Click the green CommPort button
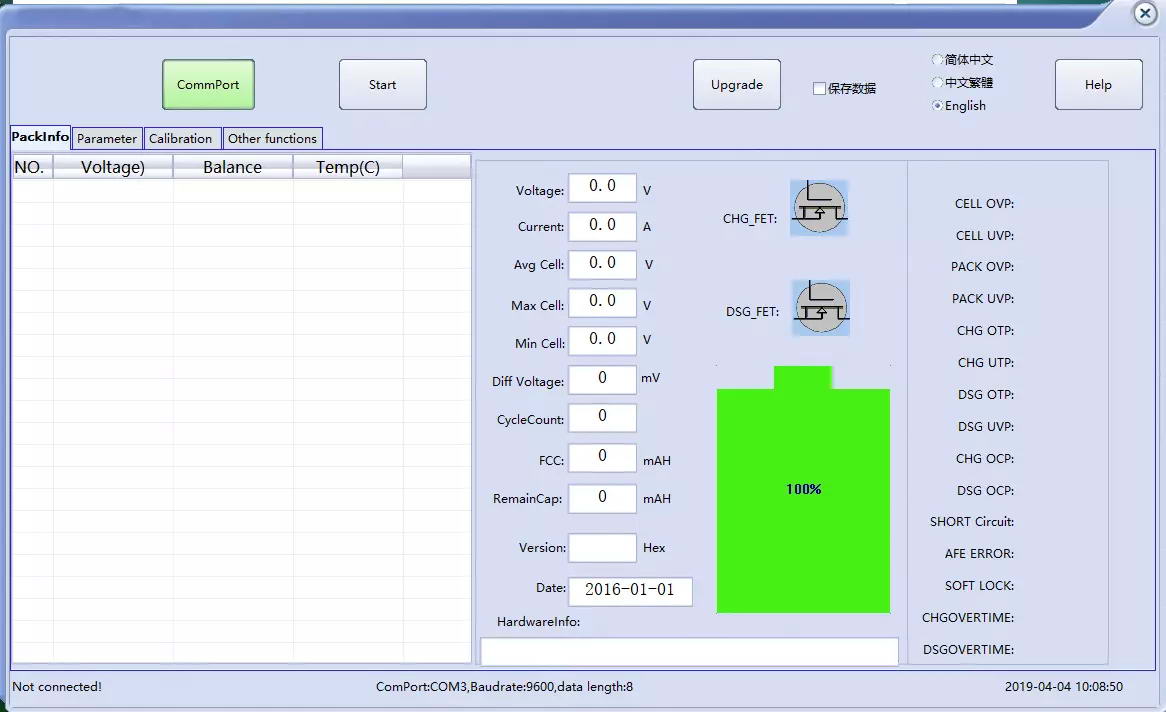This screenshot has height=712, width=1166. (x=208, y=85)
